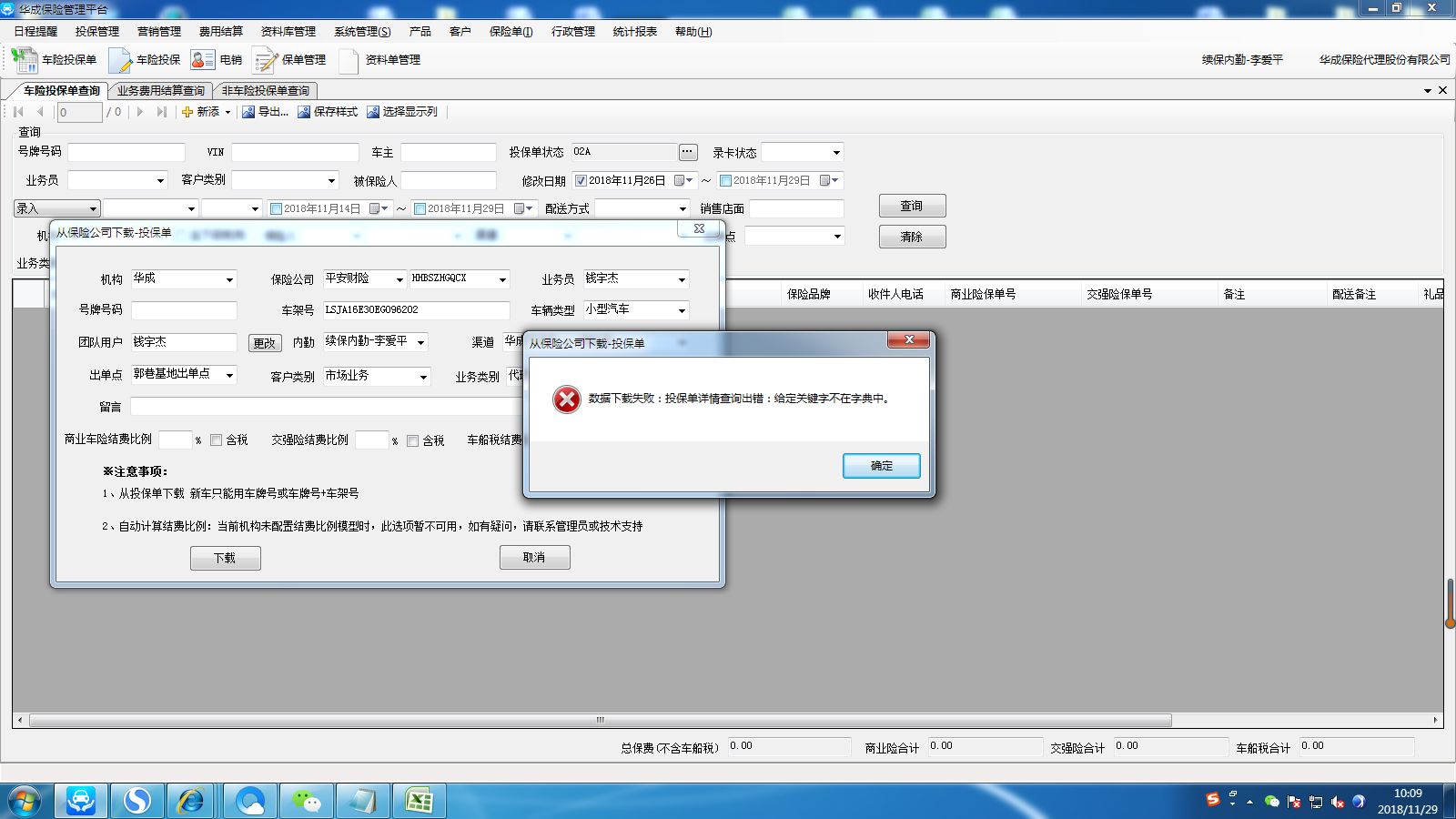Expand the 客户类别 dropdown in the query panel

(331, 180)
